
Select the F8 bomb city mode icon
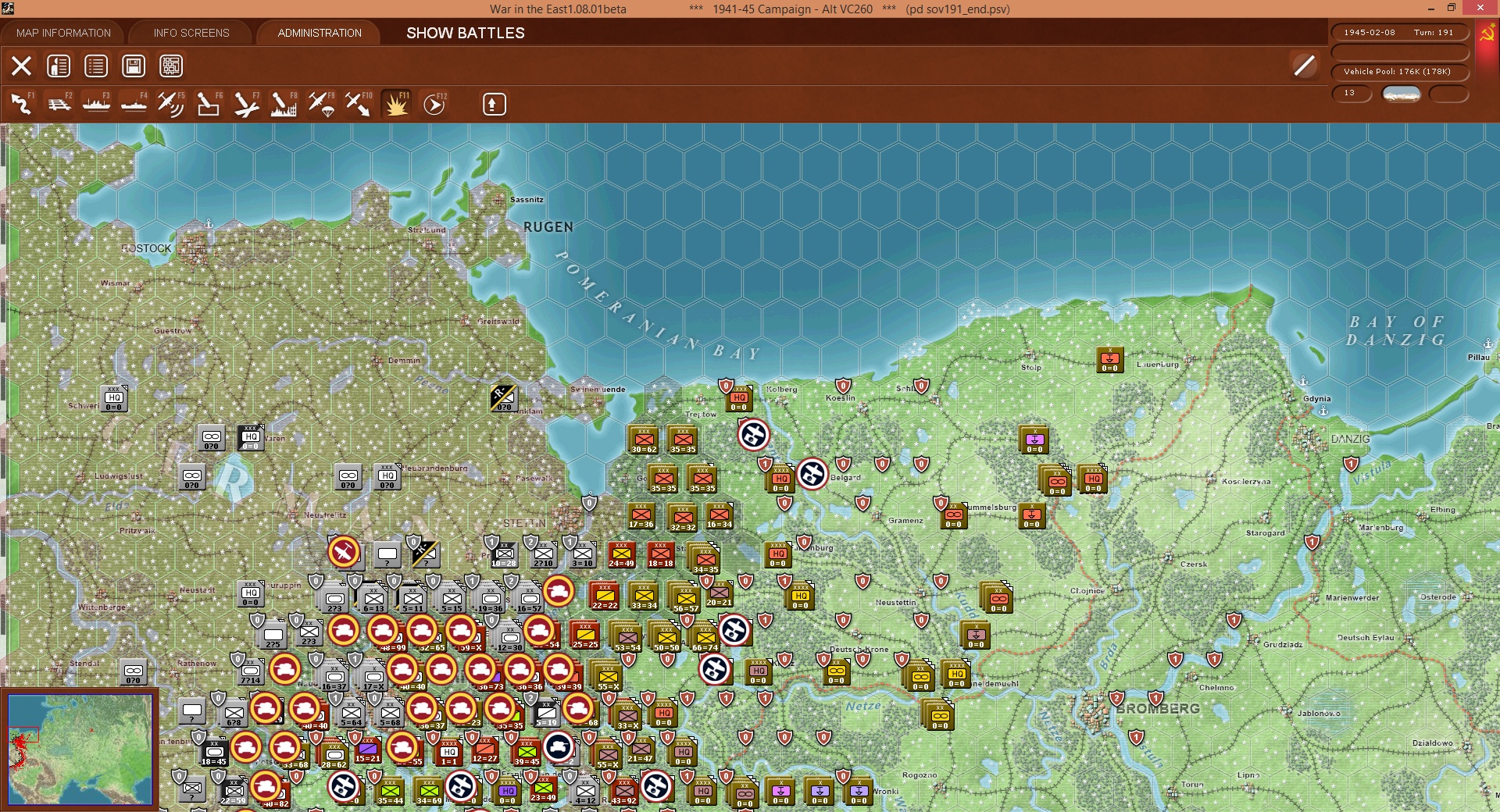coord(284,104)
